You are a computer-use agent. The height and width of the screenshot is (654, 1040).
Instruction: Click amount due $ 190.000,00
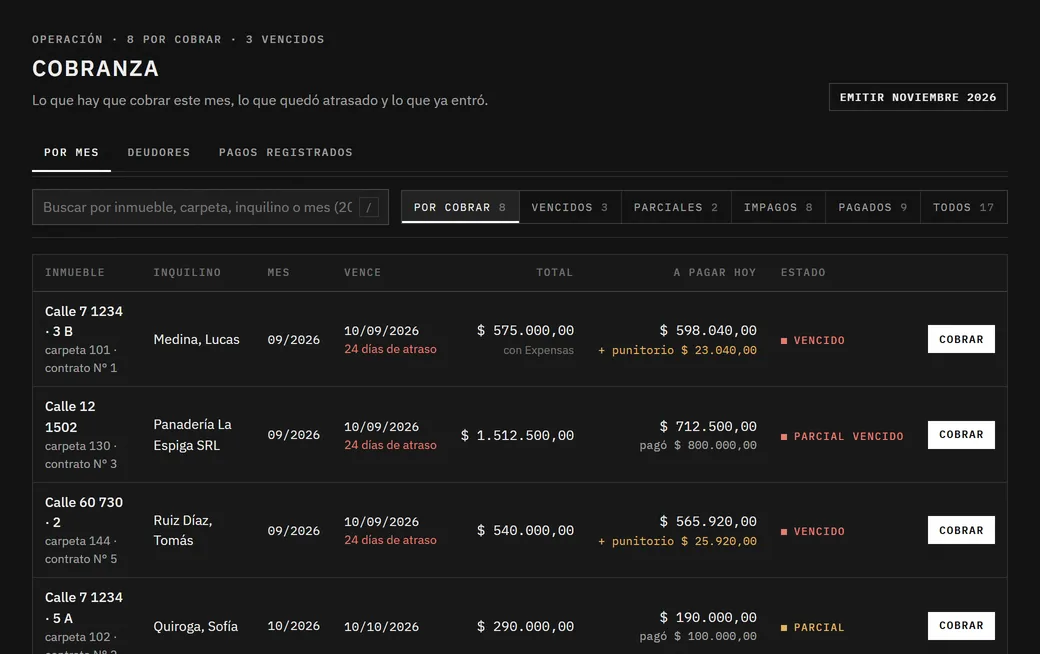(x=708, y=618)
